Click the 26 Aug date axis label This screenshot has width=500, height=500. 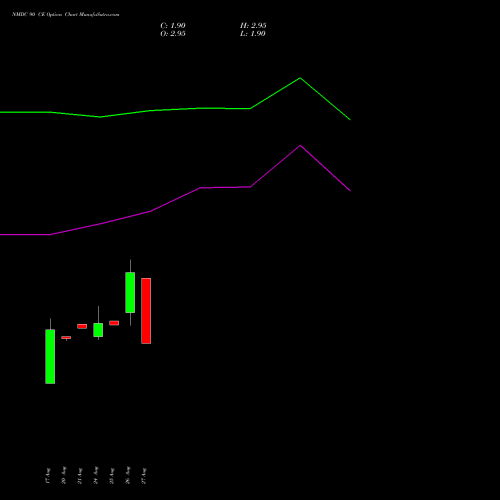click(x=128, y=476)
